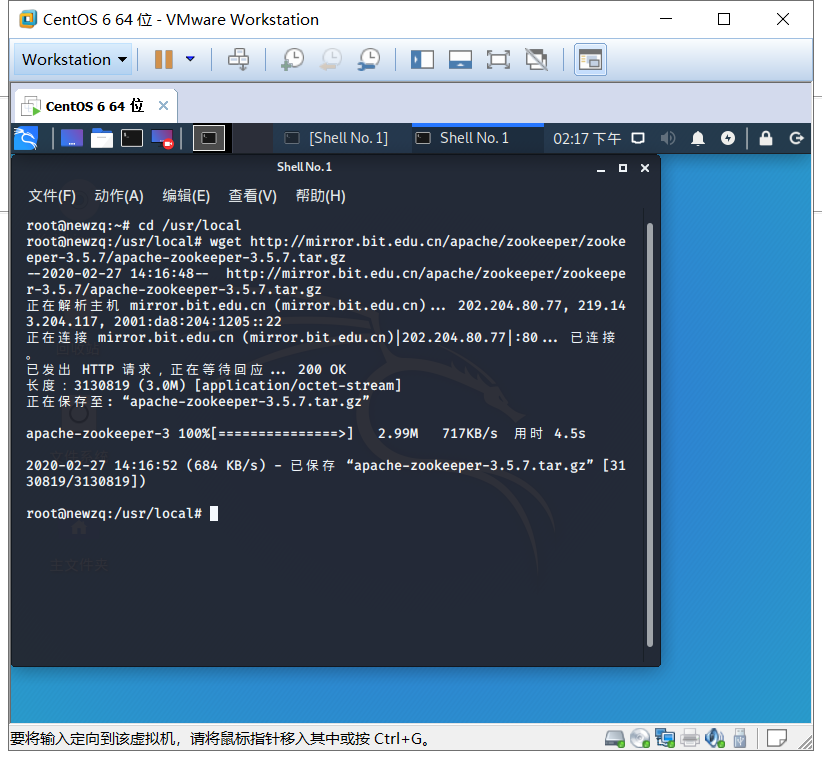The height and width of the screenshot is (759, 822).
Task: Minimize the VMware Workstation window
Action: (x=666, y=19)
